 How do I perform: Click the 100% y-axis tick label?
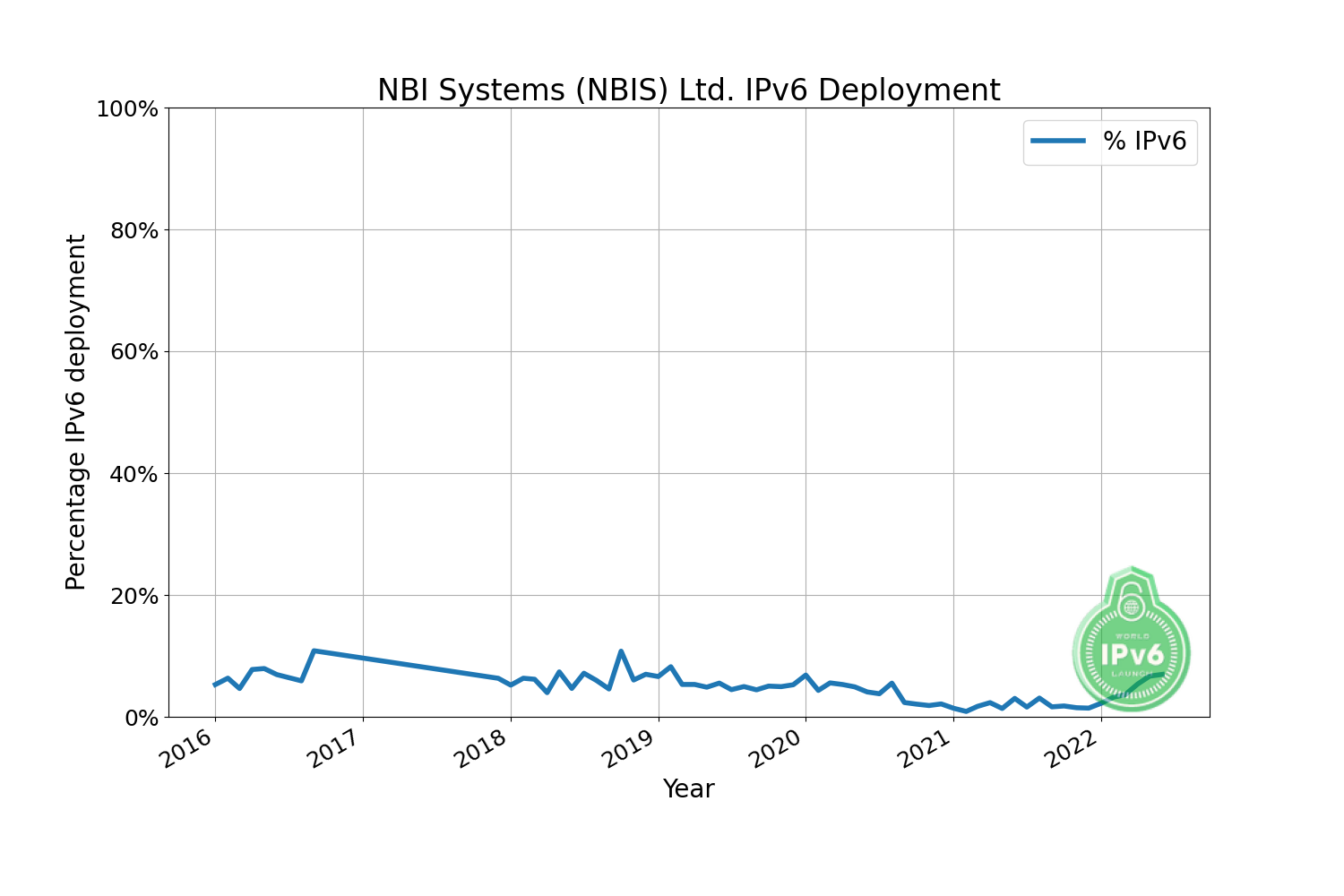(x=126, y=109)
